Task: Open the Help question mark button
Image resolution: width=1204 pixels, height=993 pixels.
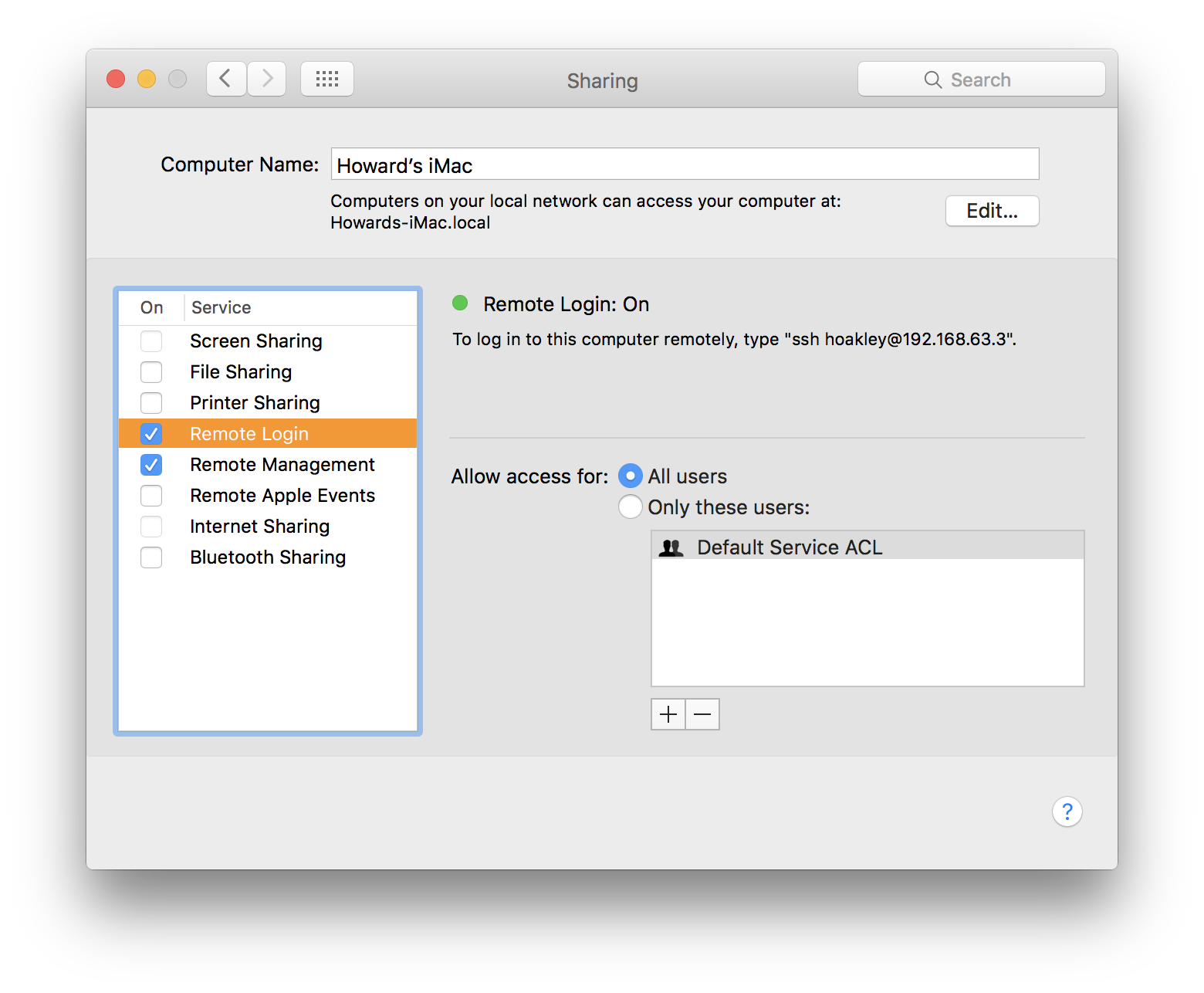Action: coord(1067,812)
